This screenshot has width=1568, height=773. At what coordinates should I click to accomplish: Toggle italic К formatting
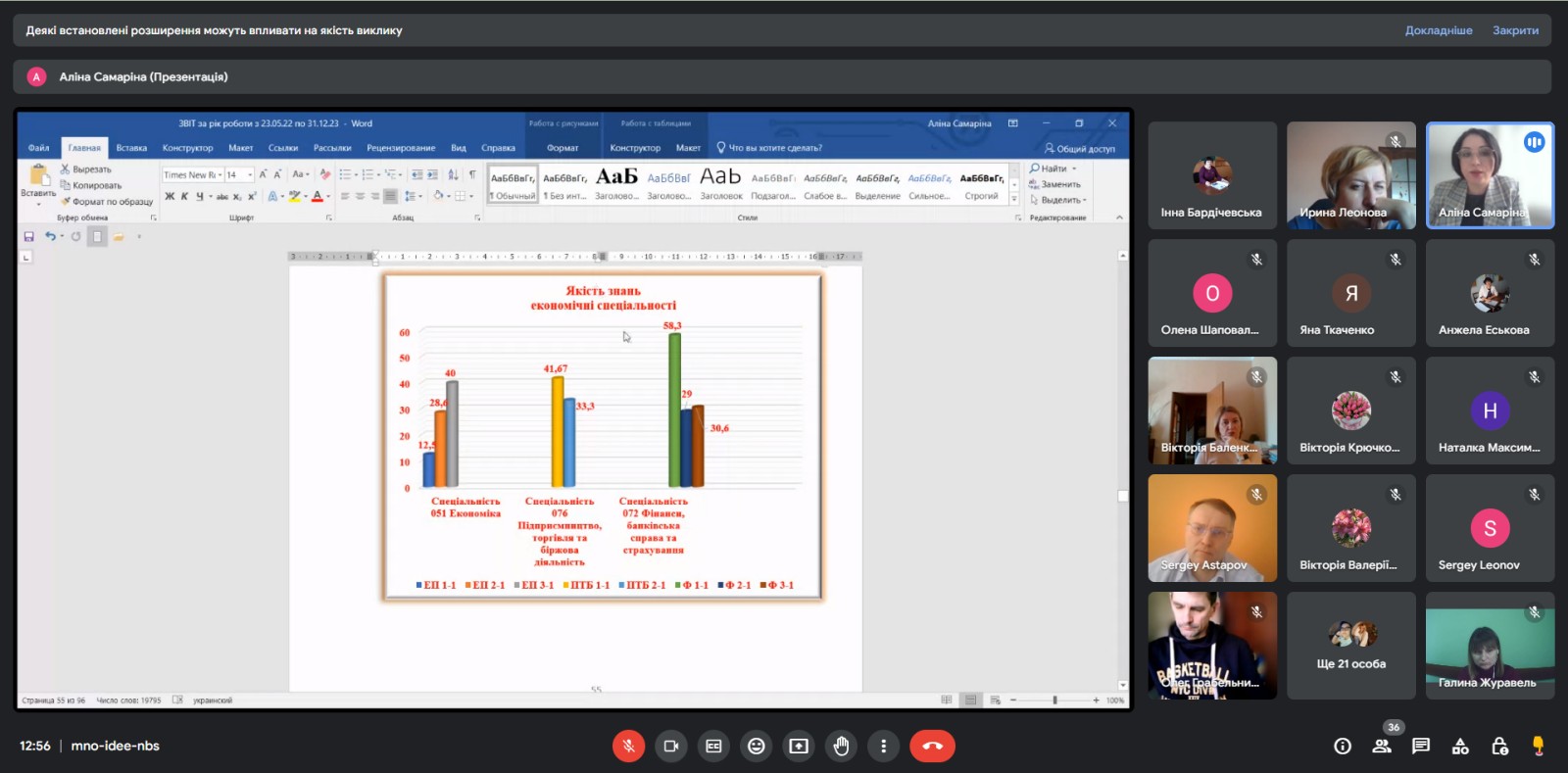[184, 196]
